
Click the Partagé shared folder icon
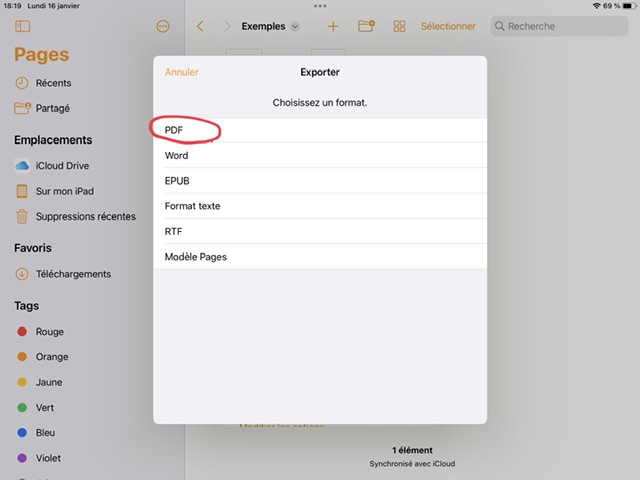click(x=22, y=108)
